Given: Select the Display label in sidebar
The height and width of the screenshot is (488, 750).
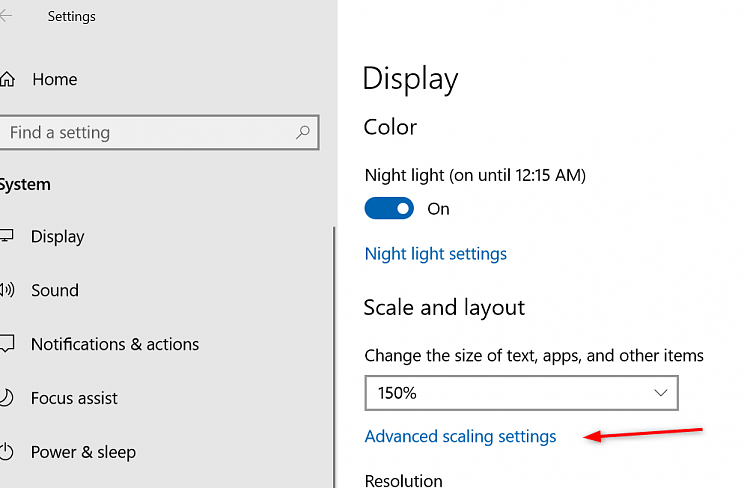Looking at the screenshot, I should click(57, 237).
